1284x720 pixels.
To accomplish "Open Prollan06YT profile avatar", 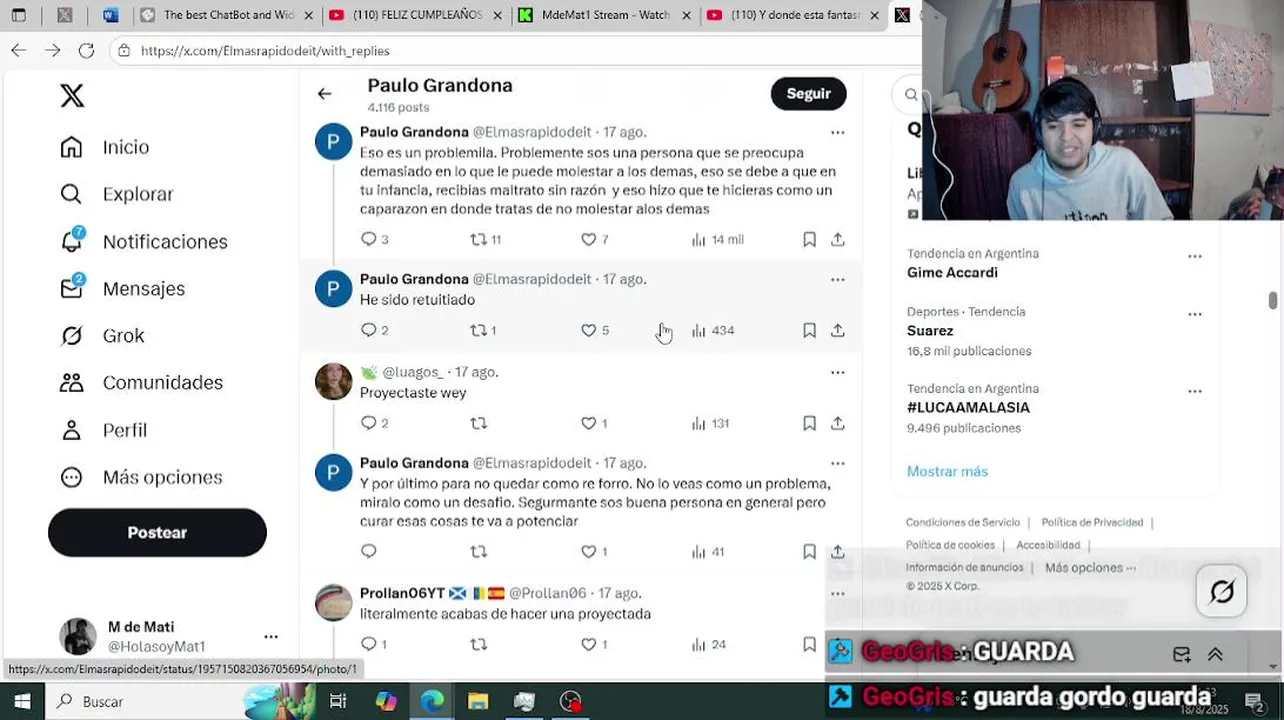I will click(x=334, y=602).
